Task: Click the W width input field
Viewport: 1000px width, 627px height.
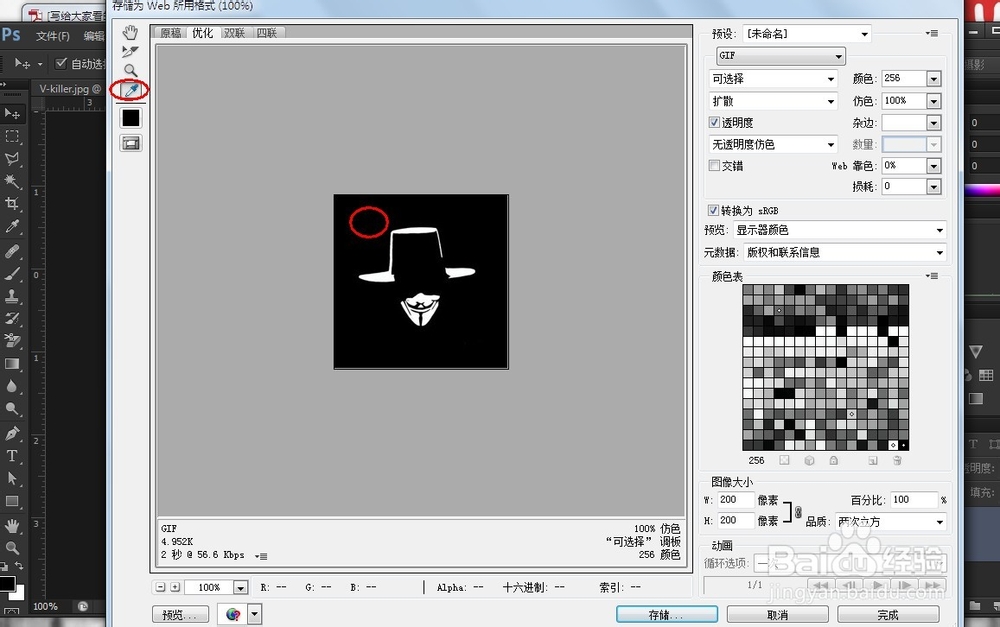Action: [x=736, y=500]
